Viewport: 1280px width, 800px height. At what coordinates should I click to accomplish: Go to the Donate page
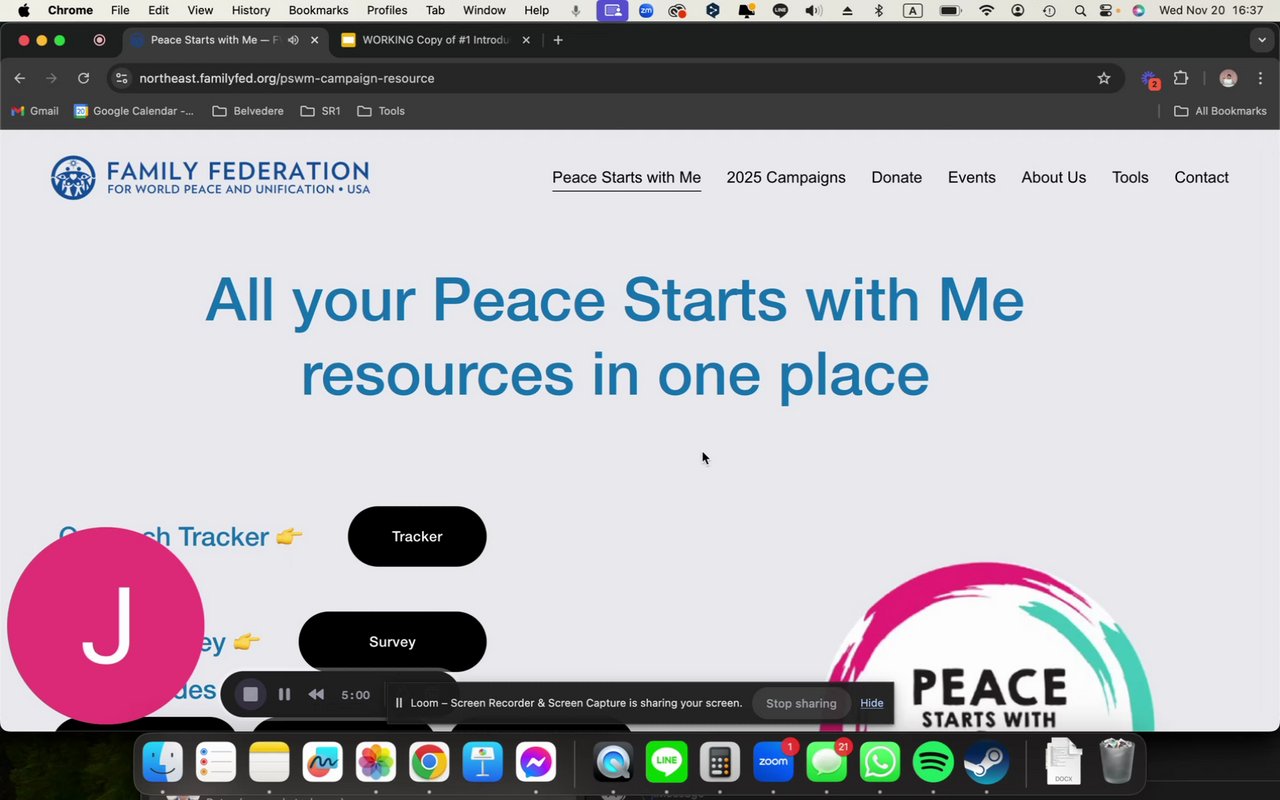897,177
